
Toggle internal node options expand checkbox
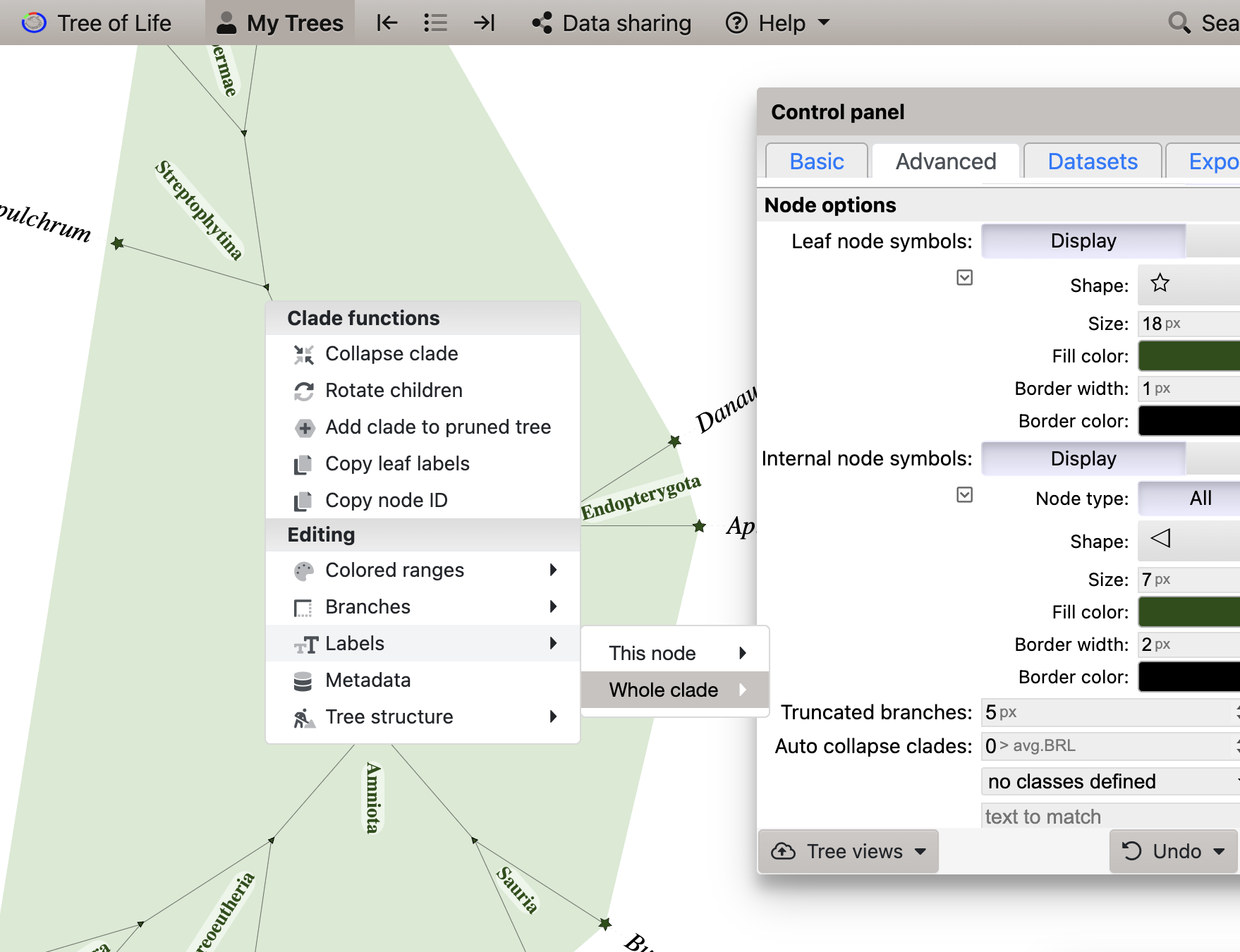[965, 495]
